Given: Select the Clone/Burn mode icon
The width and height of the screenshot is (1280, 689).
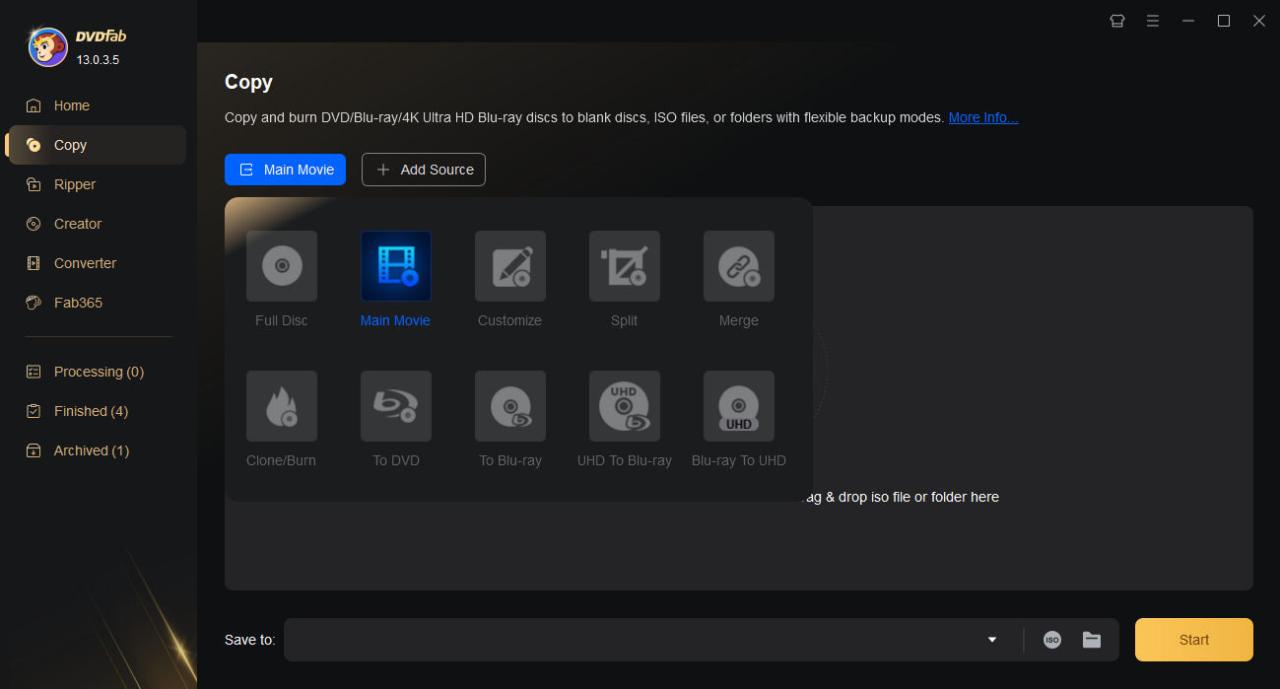Looking at the screenshot, I should coord(281,406).
